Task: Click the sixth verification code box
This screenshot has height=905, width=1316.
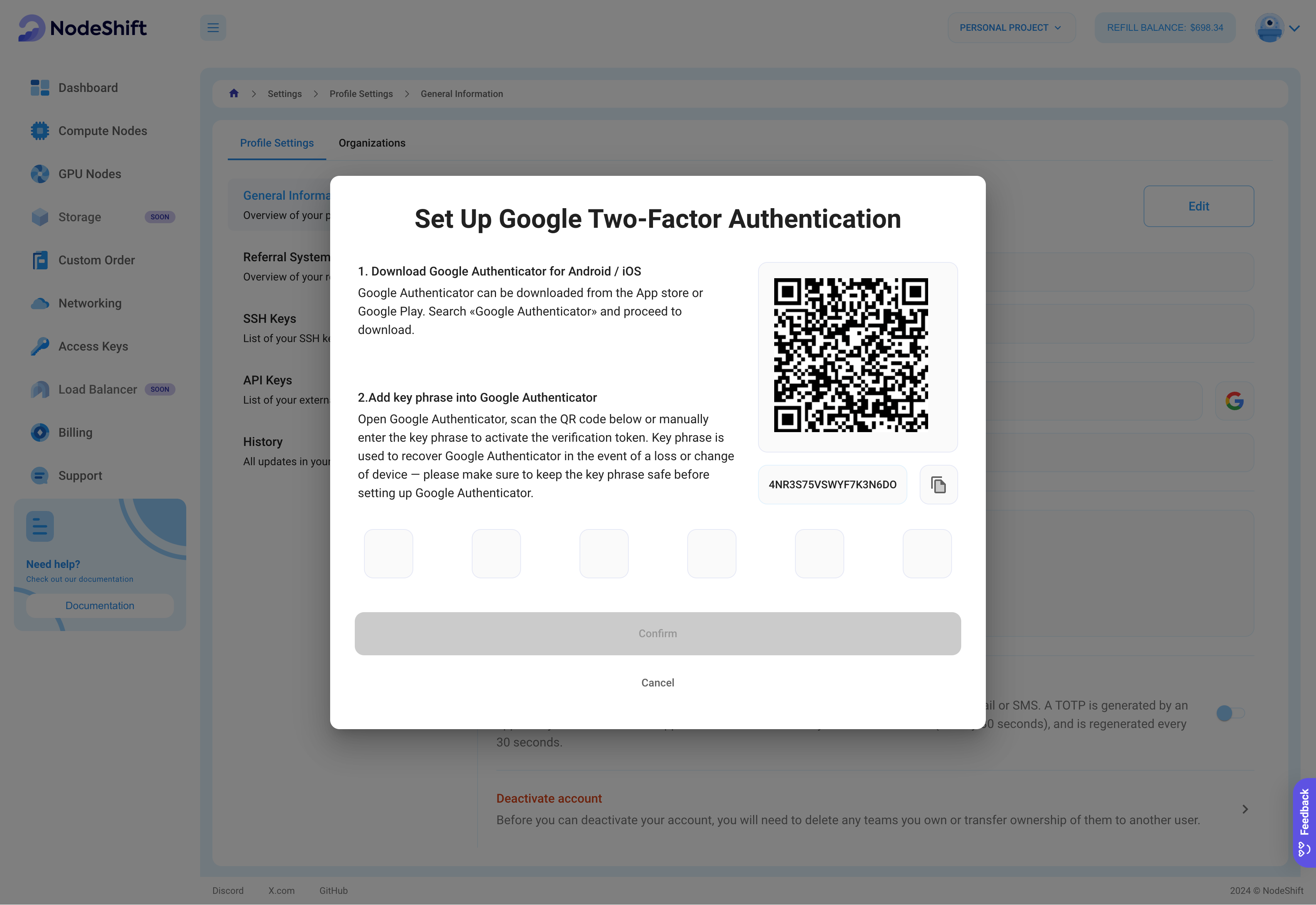Action: pyautogui.click(x=927, y=553)
